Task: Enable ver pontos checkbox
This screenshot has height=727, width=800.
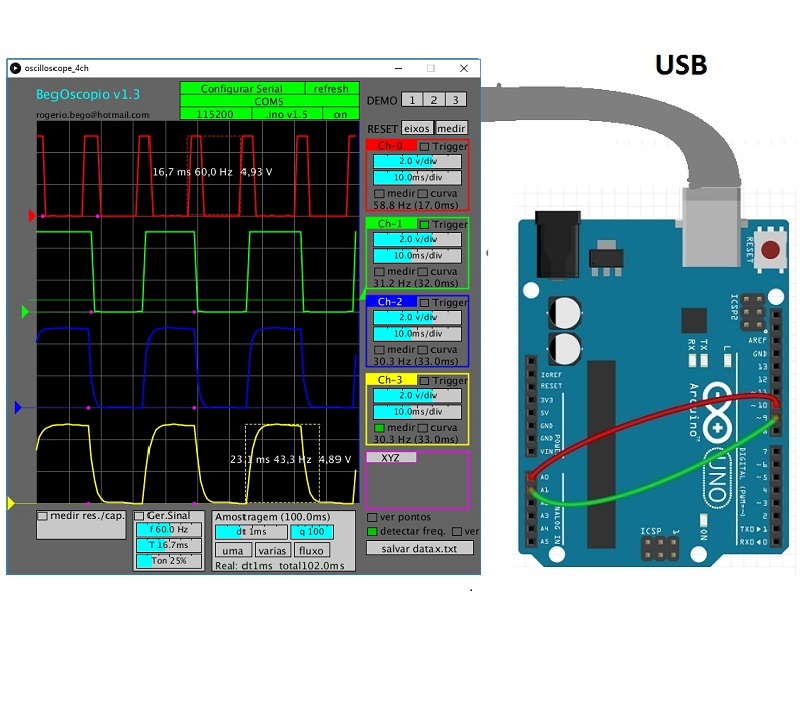Action: [x=372, y=517]
